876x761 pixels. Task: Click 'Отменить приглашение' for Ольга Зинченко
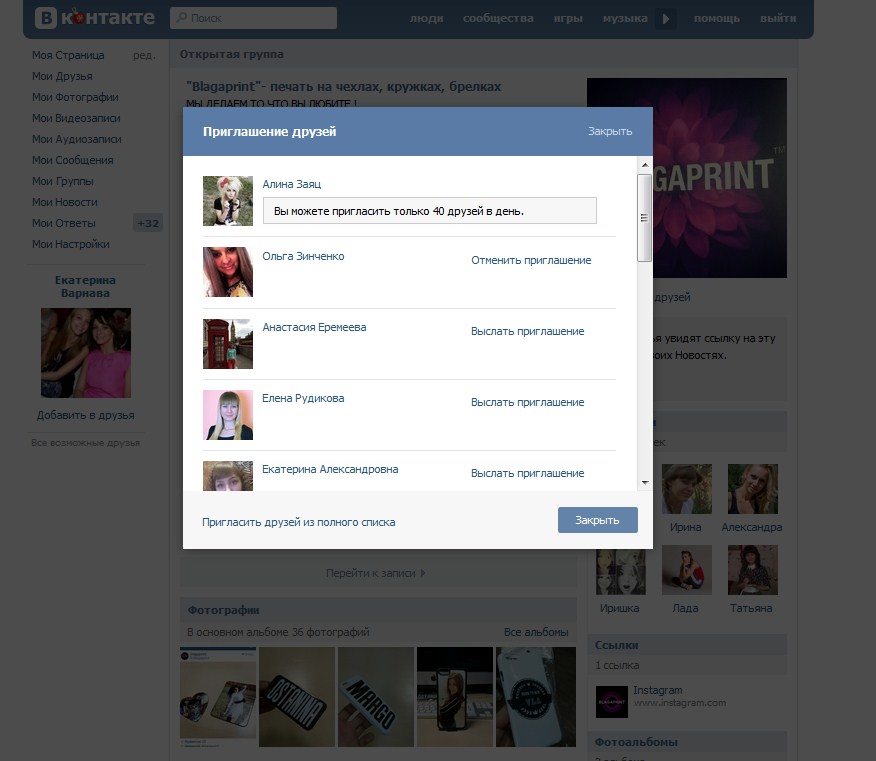coord(531,260)
